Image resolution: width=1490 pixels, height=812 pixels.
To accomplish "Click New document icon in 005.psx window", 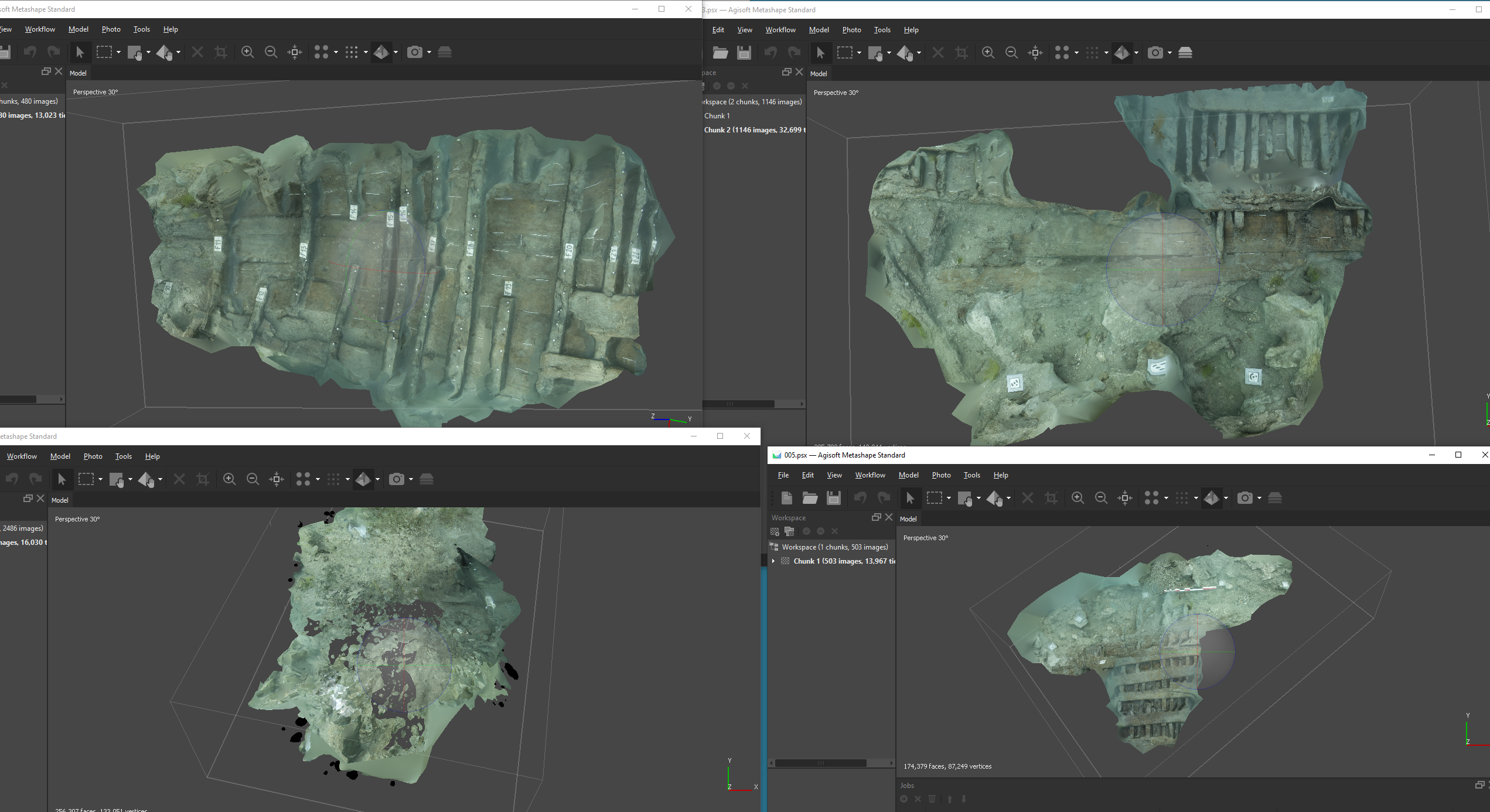I will pyautogui.click(x=787, y=498).
